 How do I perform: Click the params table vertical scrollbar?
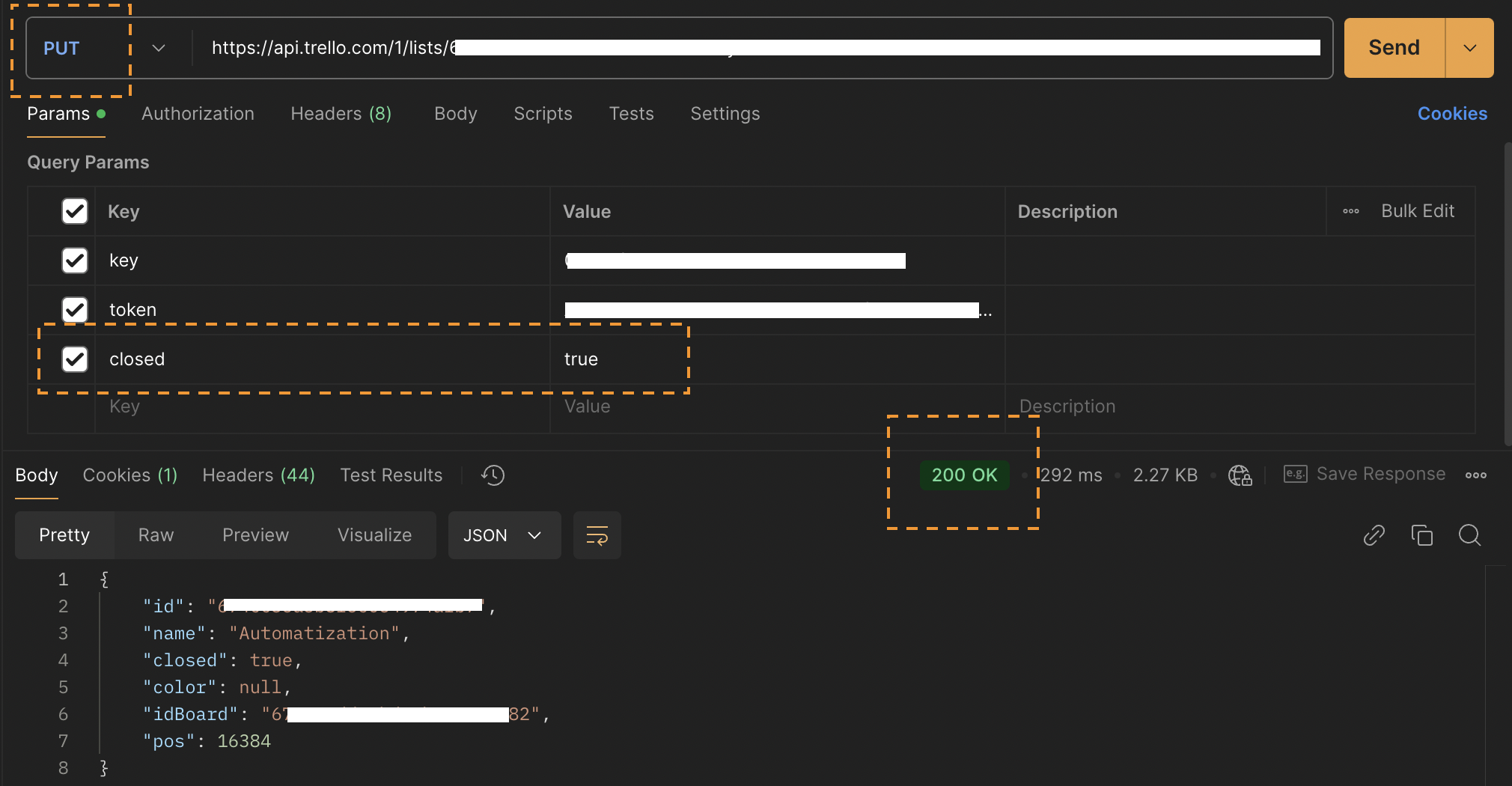pyautogui.click(x=1508, y=293)
